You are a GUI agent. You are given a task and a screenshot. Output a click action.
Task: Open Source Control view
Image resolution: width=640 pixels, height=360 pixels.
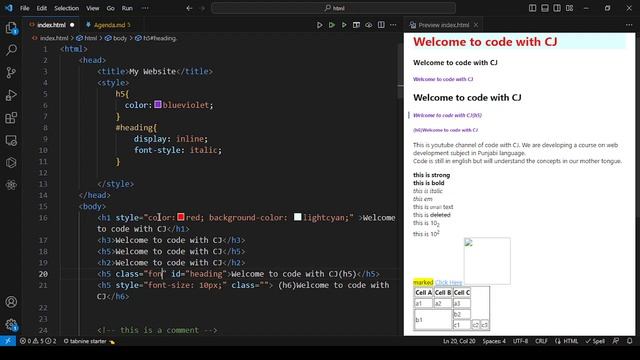click(x=11, y=73)
